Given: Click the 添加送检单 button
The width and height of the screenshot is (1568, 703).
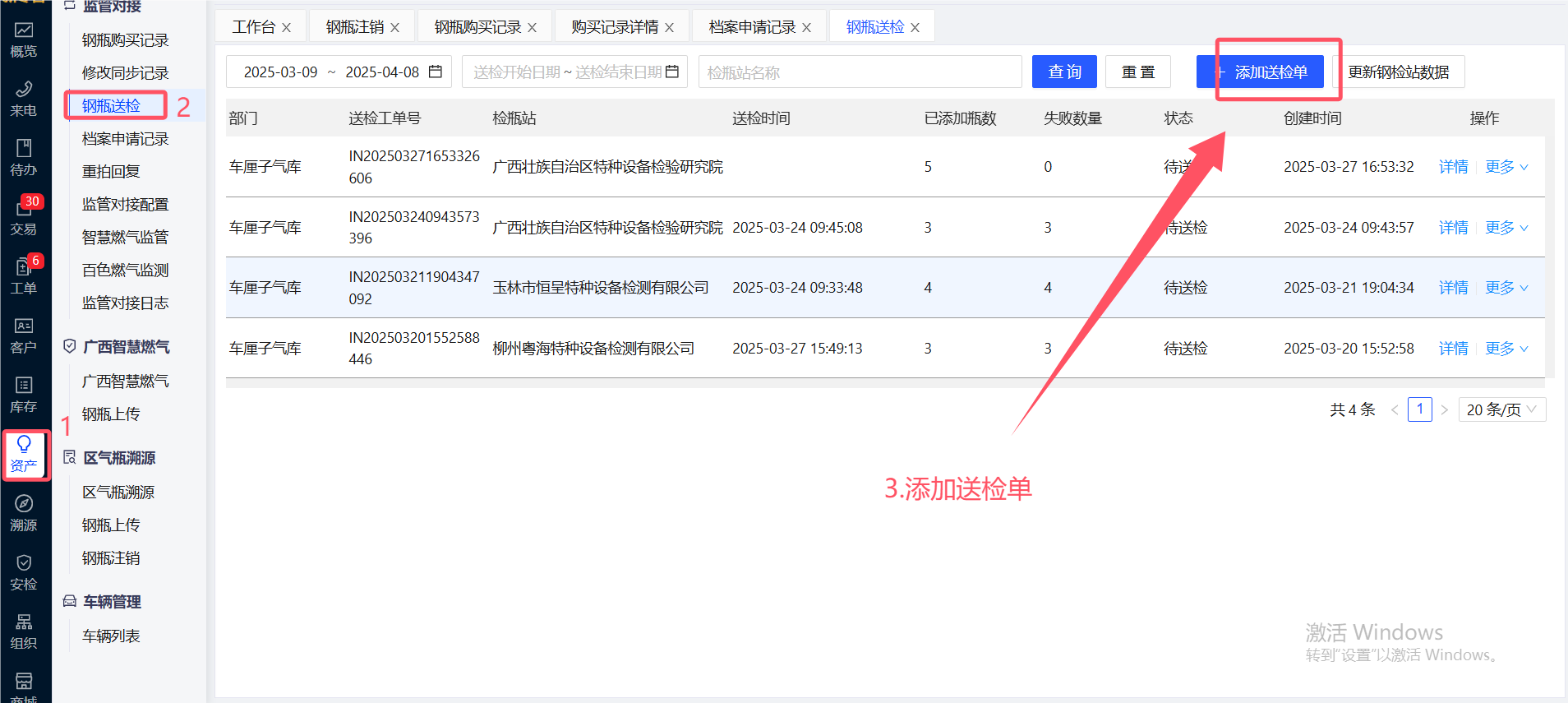Looking at the screenshot, I should coord(1261,72).
